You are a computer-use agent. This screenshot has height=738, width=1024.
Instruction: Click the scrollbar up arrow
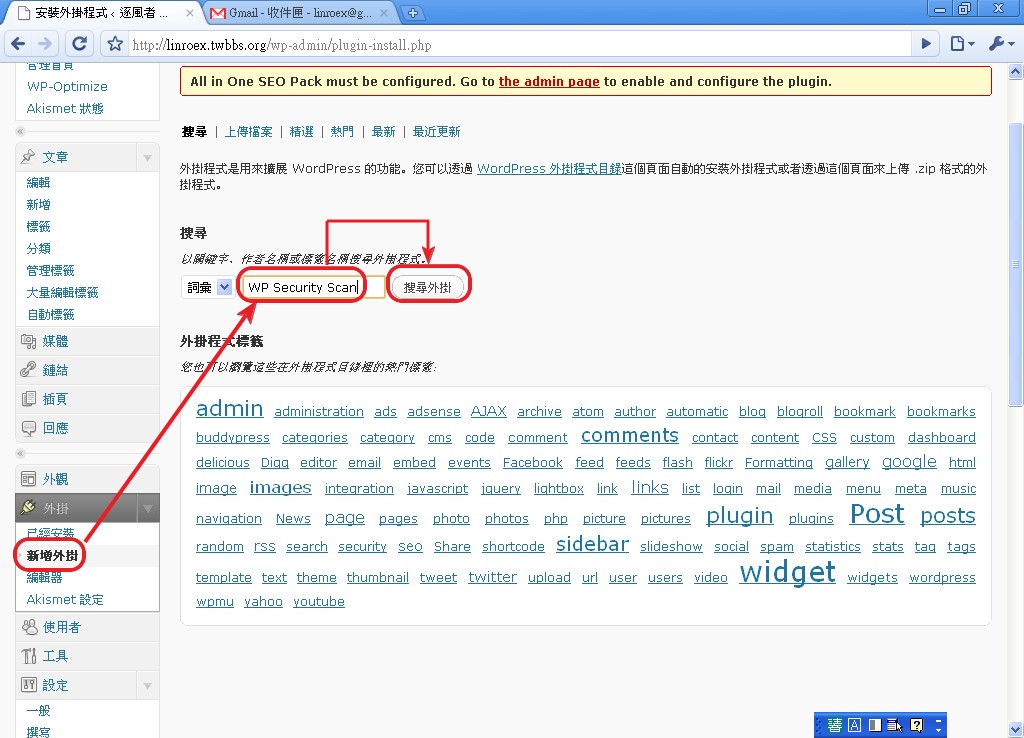tap(1016, 71)
